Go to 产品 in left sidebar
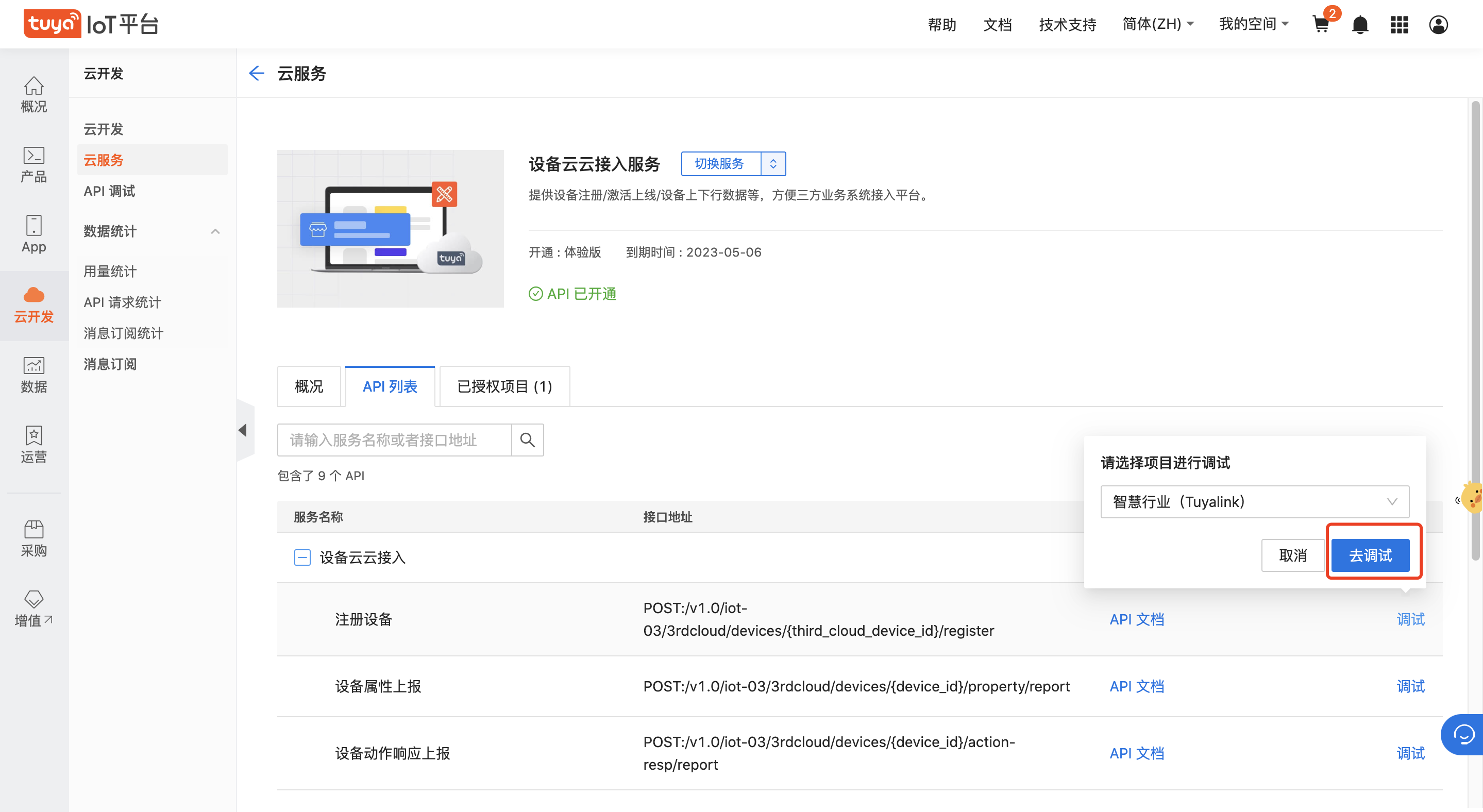The height and width of the screenshot is (812, 1483). click(x=34, y=165)
